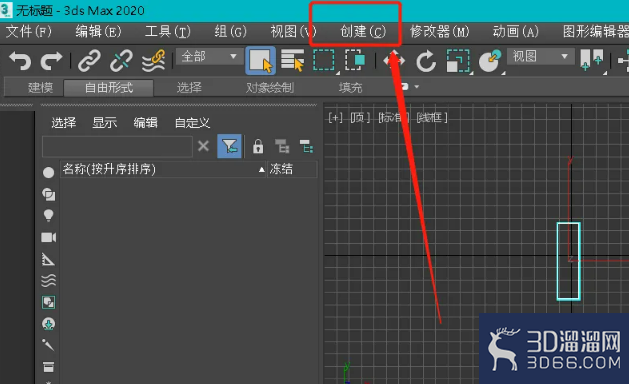Click the Select and Place tool

[x=490, y=61]
